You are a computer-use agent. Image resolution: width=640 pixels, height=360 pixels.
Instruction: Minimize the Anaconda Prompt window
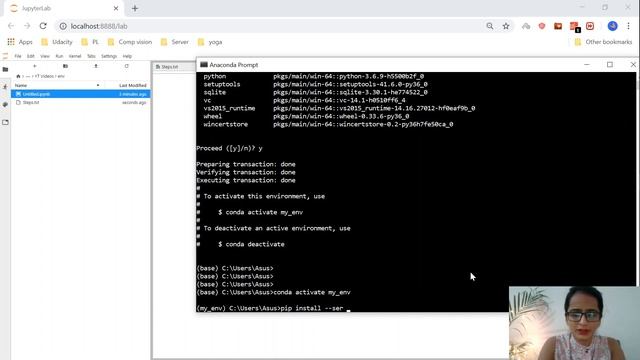[x=587, y=65]
